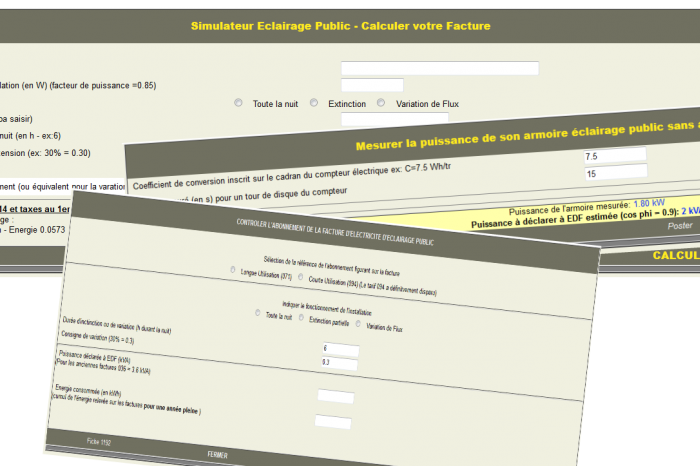Click the empty Puissance déclarée à EDF field
This screenshot has height=466, width=700.
(336, 396)
